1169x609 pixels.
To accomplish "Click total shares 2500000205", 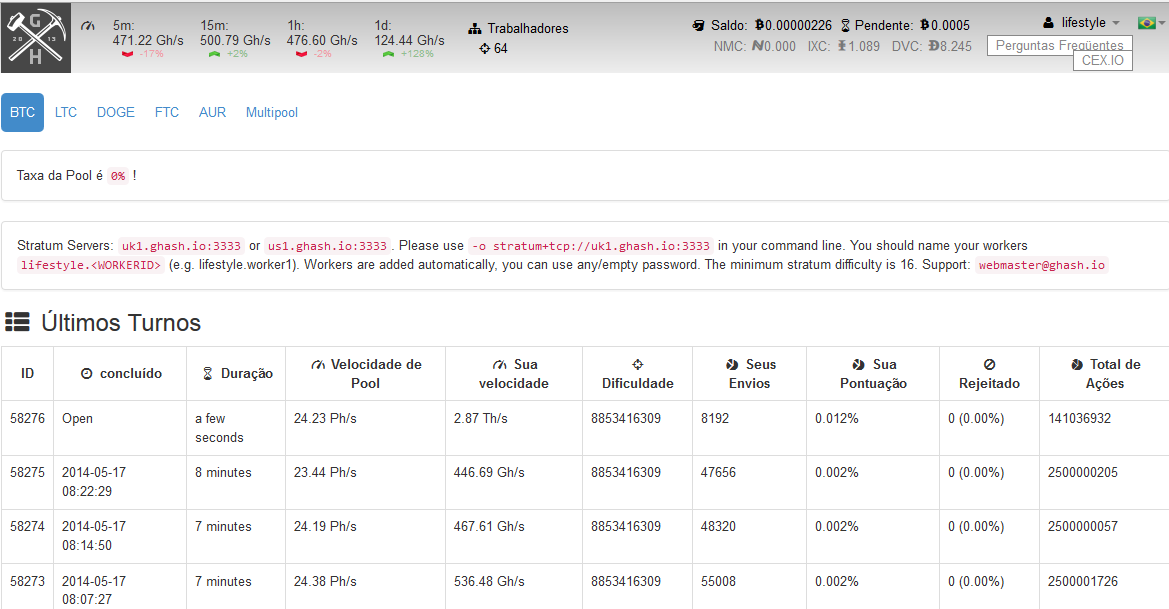I will tap(1083, 473).
